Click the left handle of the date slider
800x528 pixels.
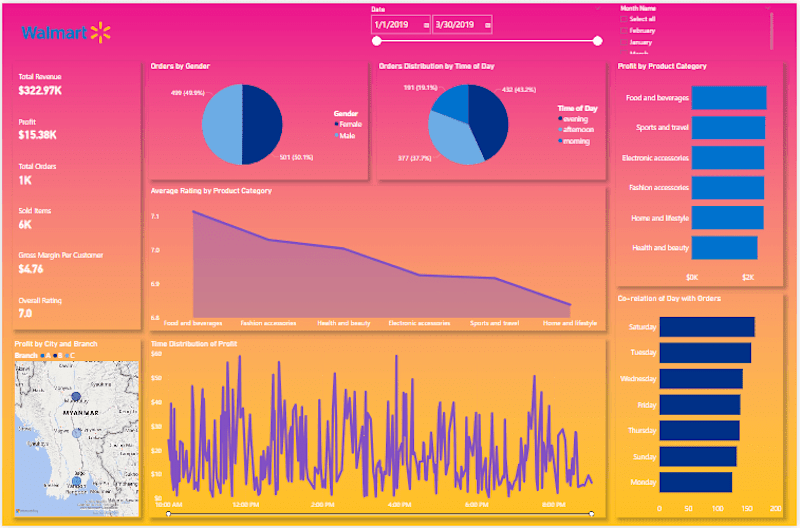point(377,41)
